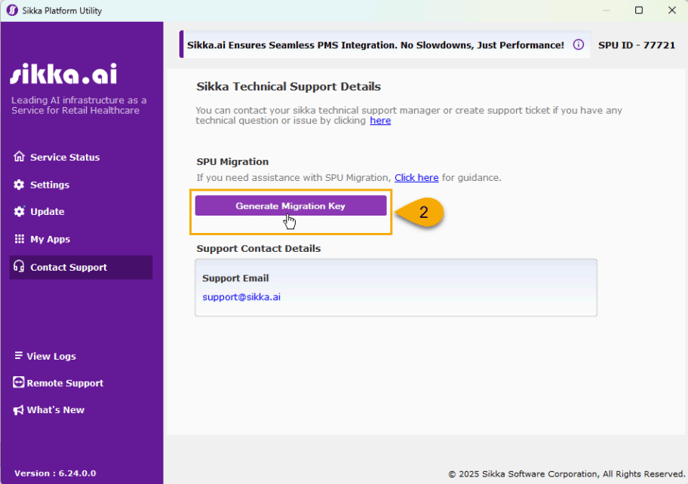688x484 pixels.
Task: Follow the 'here' support ticket link
Action: [x=380, y=121]
